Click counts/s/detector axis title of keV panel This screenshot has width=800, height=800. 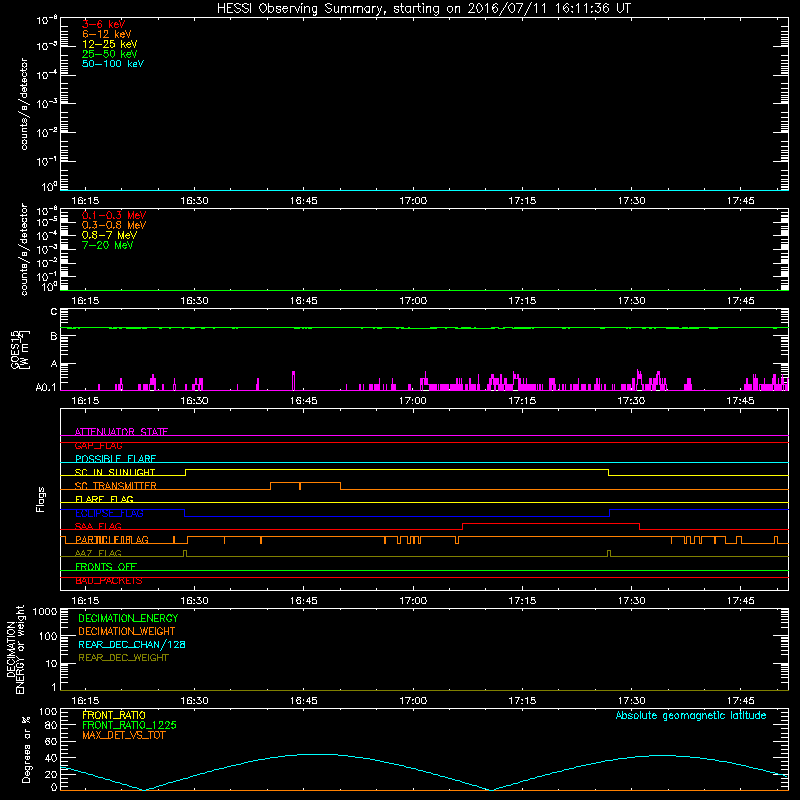pyautogui.click(x=24, y=104)
